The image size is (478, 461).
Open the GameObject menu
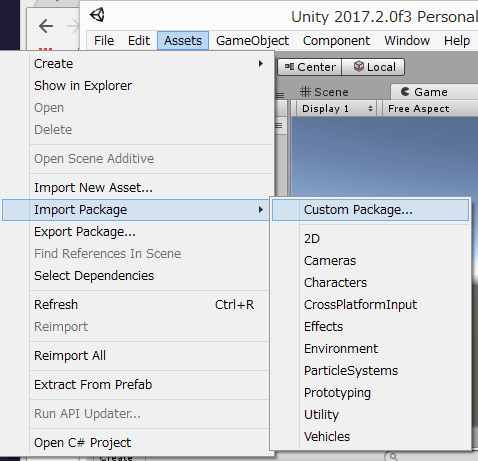[x=252, y=41]
